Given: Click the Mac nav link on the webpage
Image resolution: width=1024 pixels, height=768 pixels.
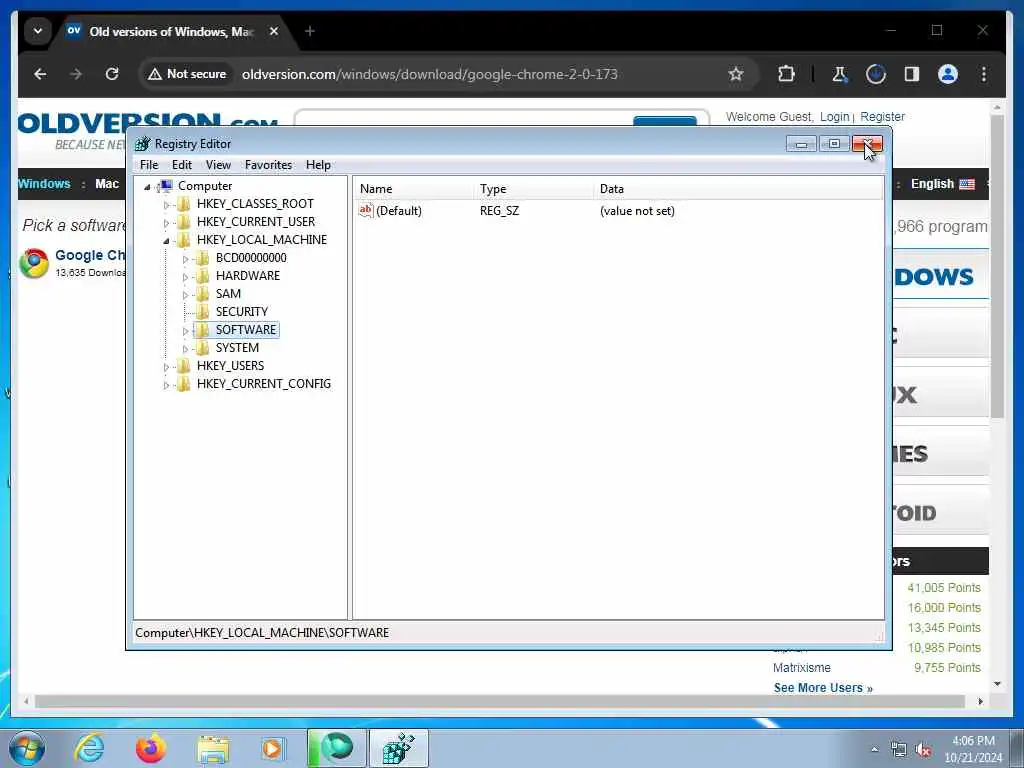Looking at the screenshot, I should (106, 184).
